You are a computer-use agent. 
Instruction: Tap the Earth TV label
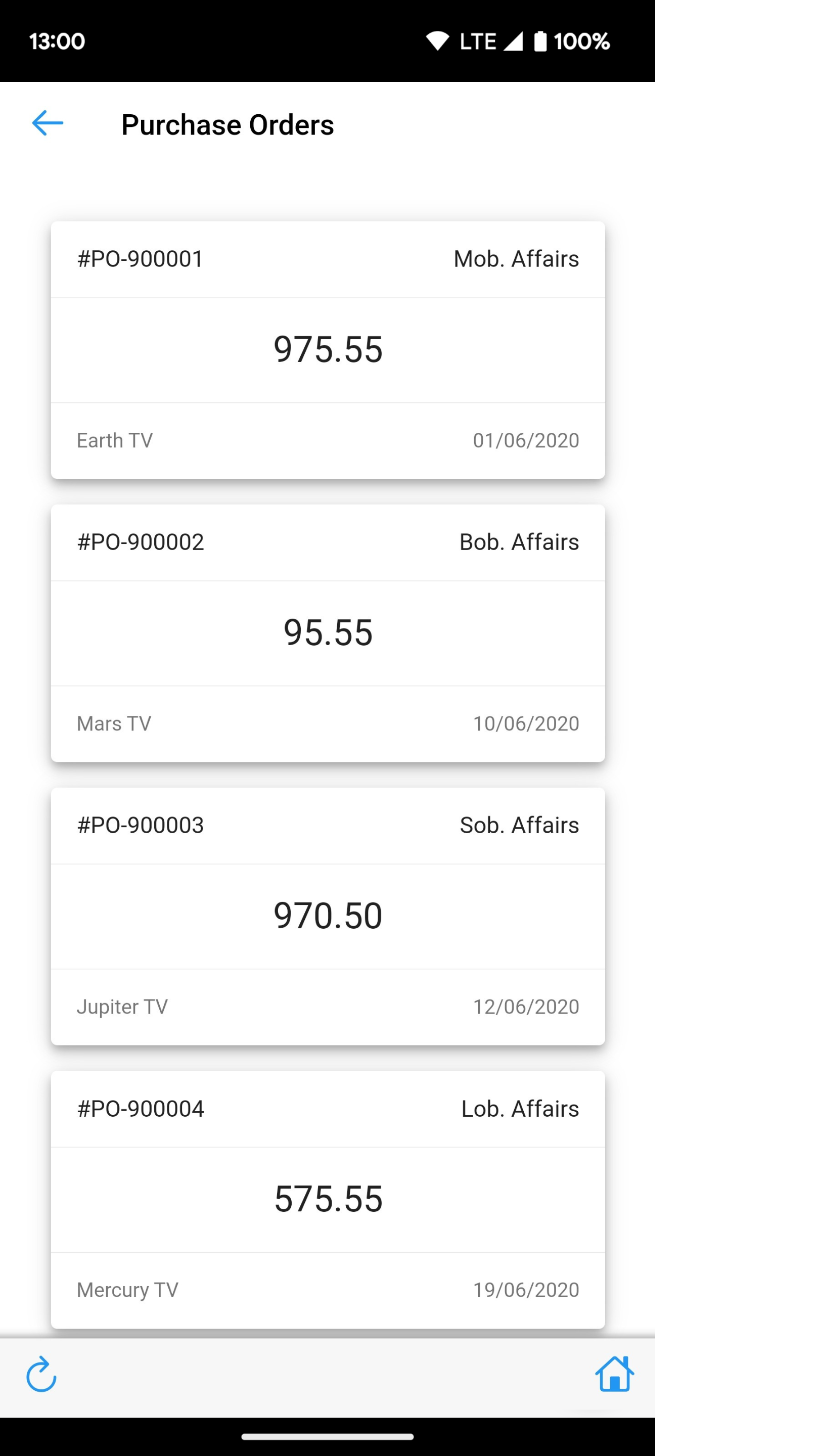click(x=115, y=440)
